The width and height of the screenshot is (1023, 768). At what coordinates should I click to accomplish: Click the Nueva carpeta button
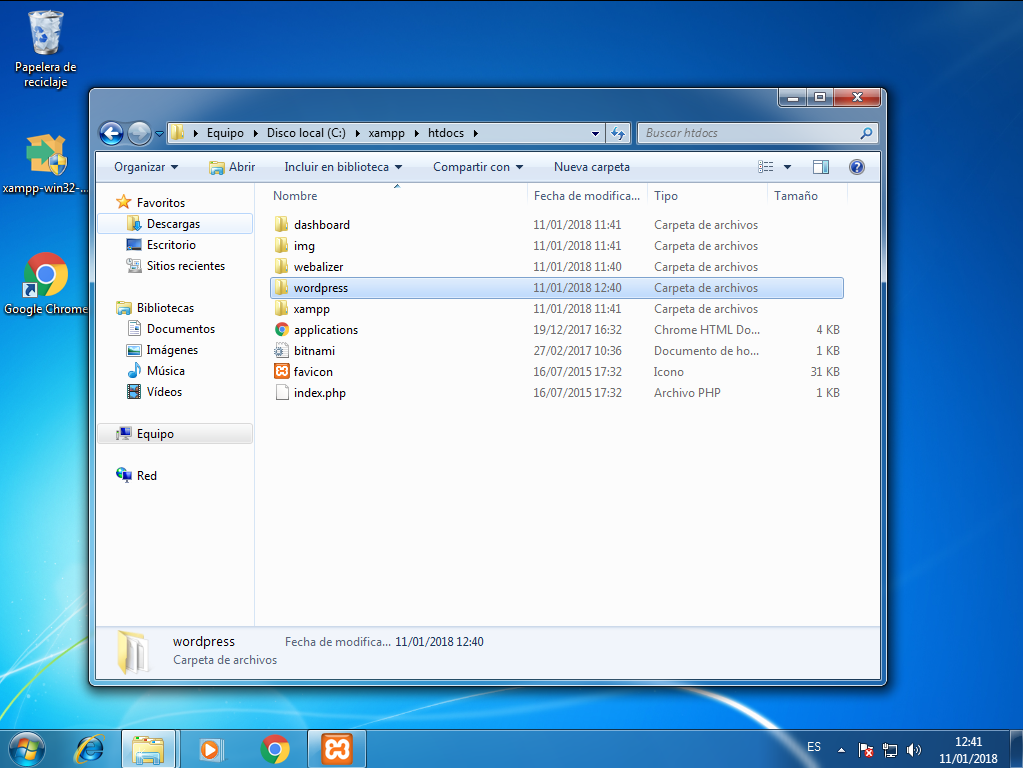point(591,166)
